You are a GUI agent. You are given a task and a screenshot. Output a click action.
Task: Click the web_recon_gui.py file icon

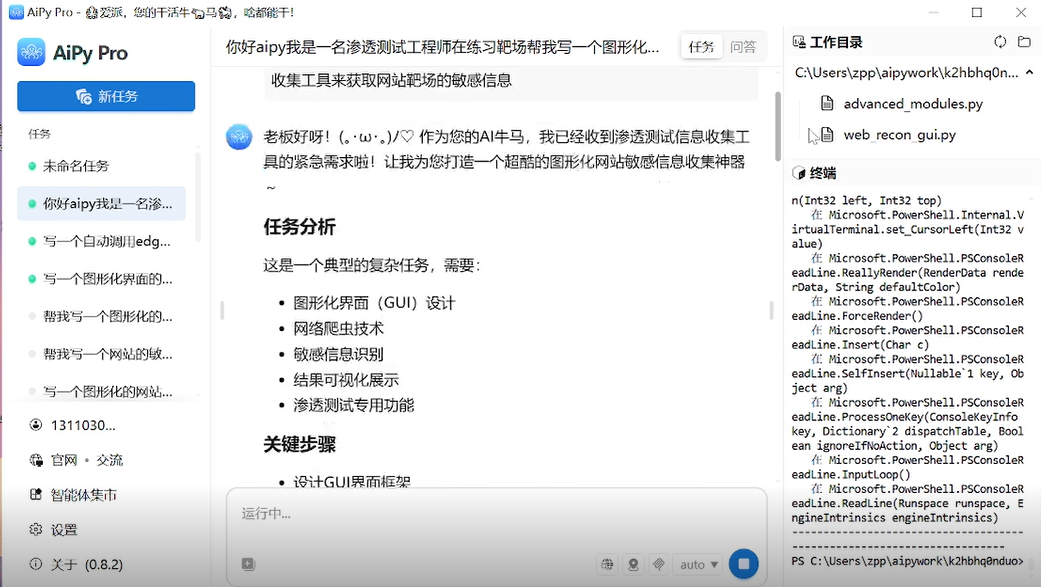pyautogui.click(x=827, y=135)
